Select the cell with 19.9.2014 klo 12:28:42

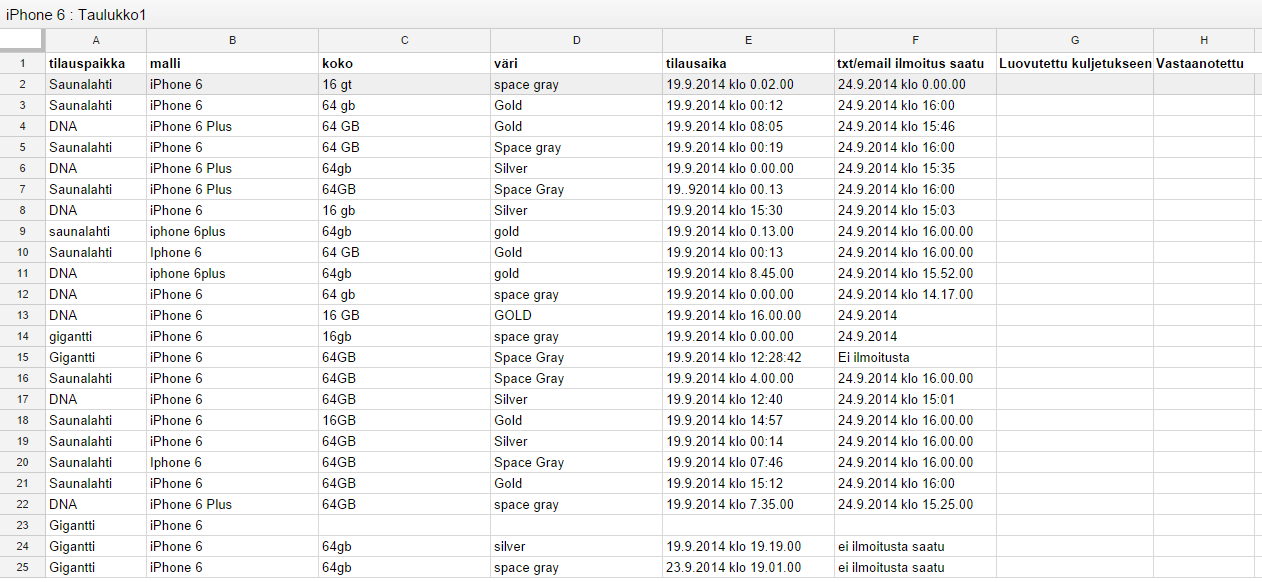(x=748, y=357)
